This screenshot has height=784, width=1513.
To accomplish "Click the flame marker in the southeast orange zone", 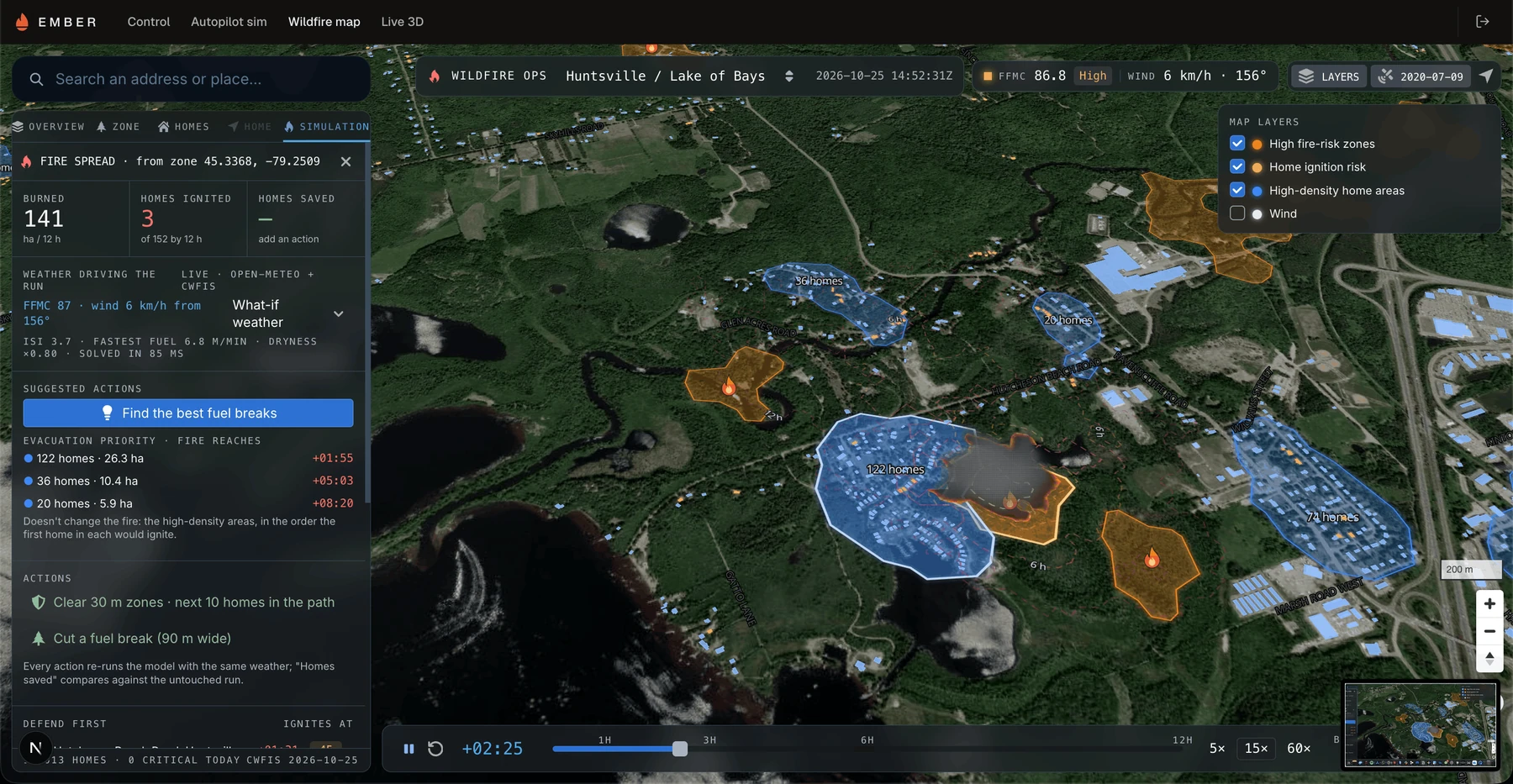I will point(1152,557).
